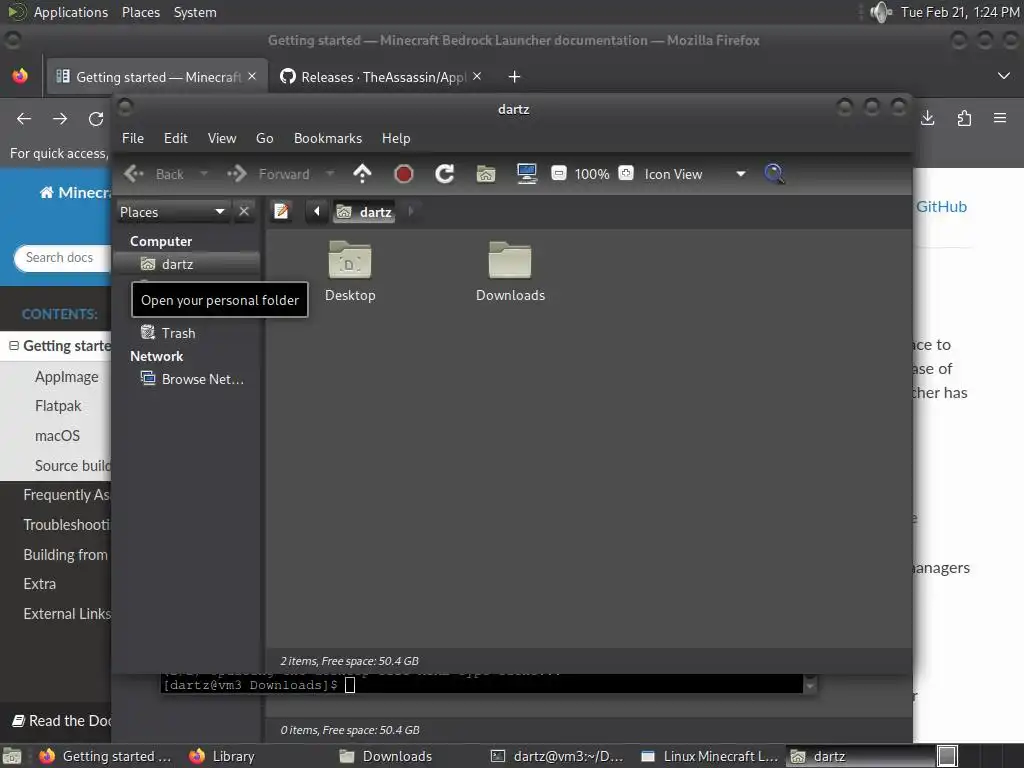The width and height of the screenshot is (1024, 768).
Task: Open the AppImage docs link
Action: click(x=67, y=377)
